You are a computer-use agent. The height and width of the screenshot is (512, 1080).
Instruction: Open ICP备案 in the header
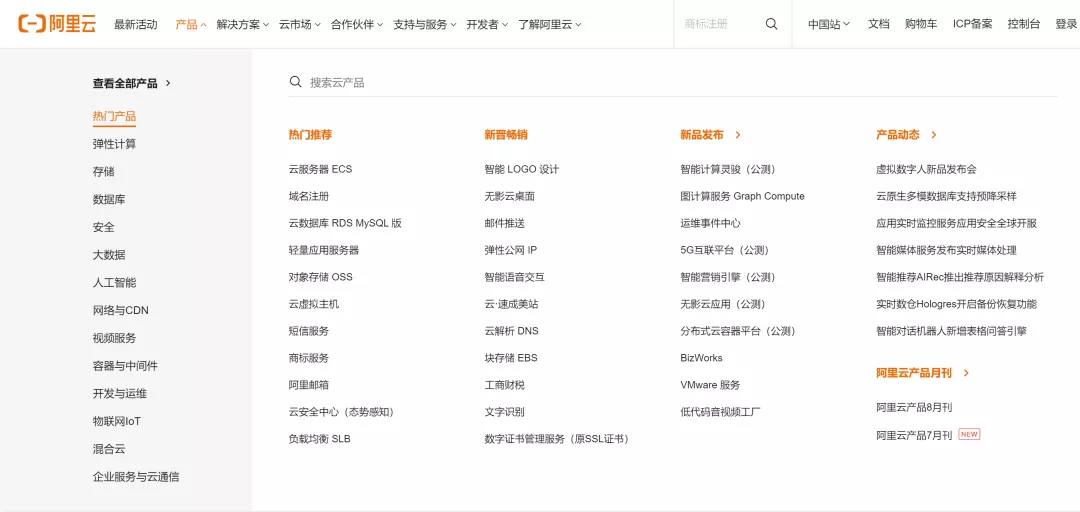[x=973, y=24]
